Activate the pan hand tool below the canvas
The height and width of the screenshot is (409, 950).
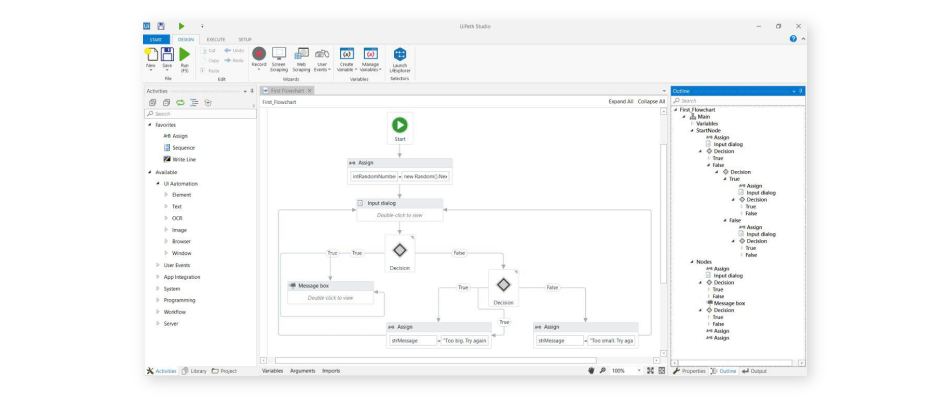(x=591, y=371)
